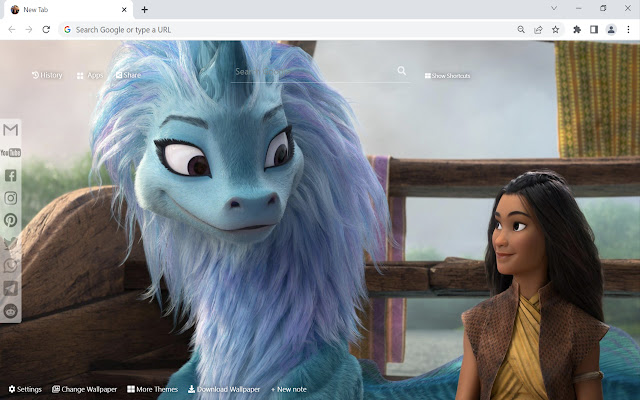The height and width of the screenshot is (400, 640).
Task: Open the Apps link
Action: 90,76
